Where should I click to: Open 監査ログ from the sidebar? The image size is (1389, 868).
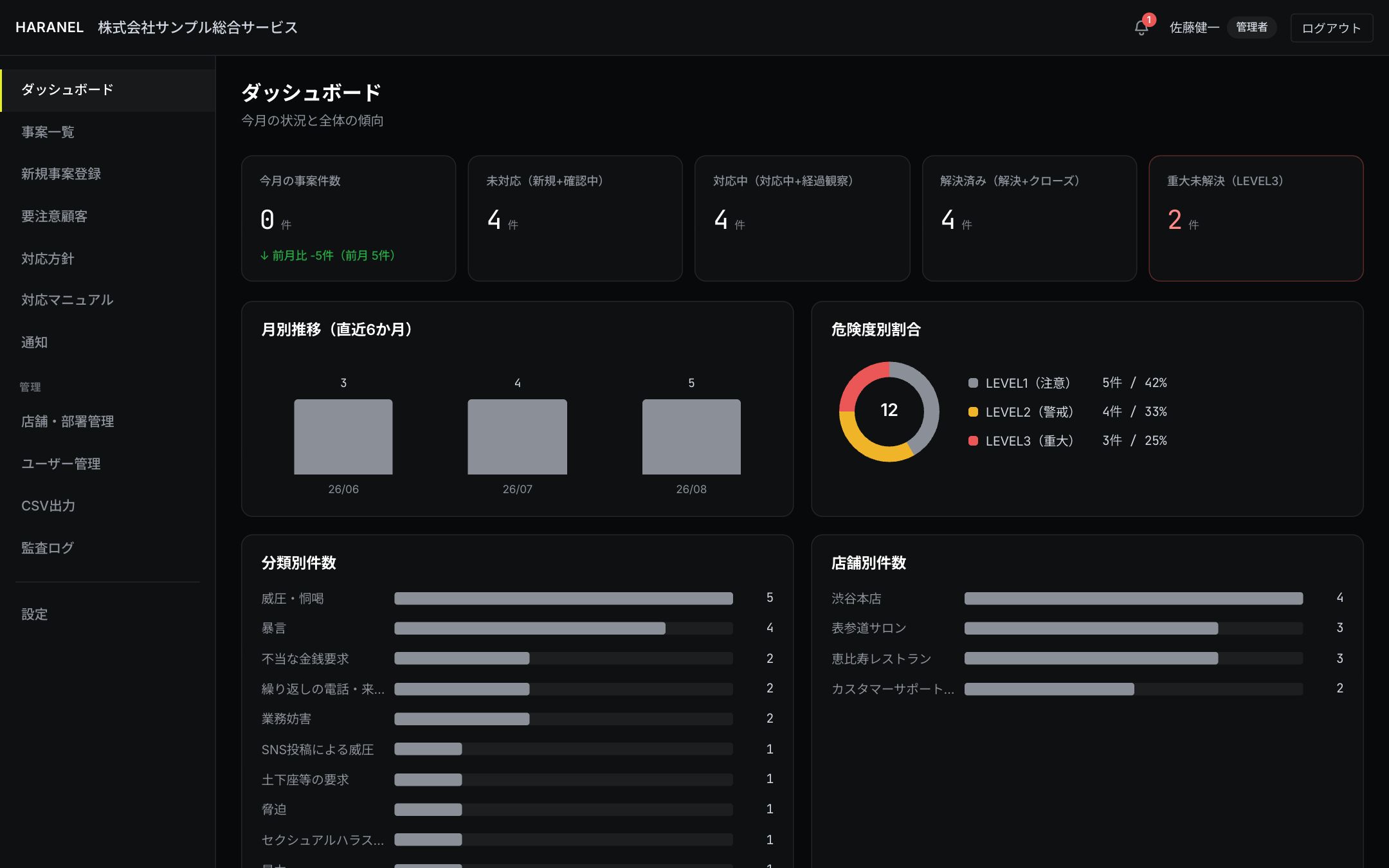(108, 548)
